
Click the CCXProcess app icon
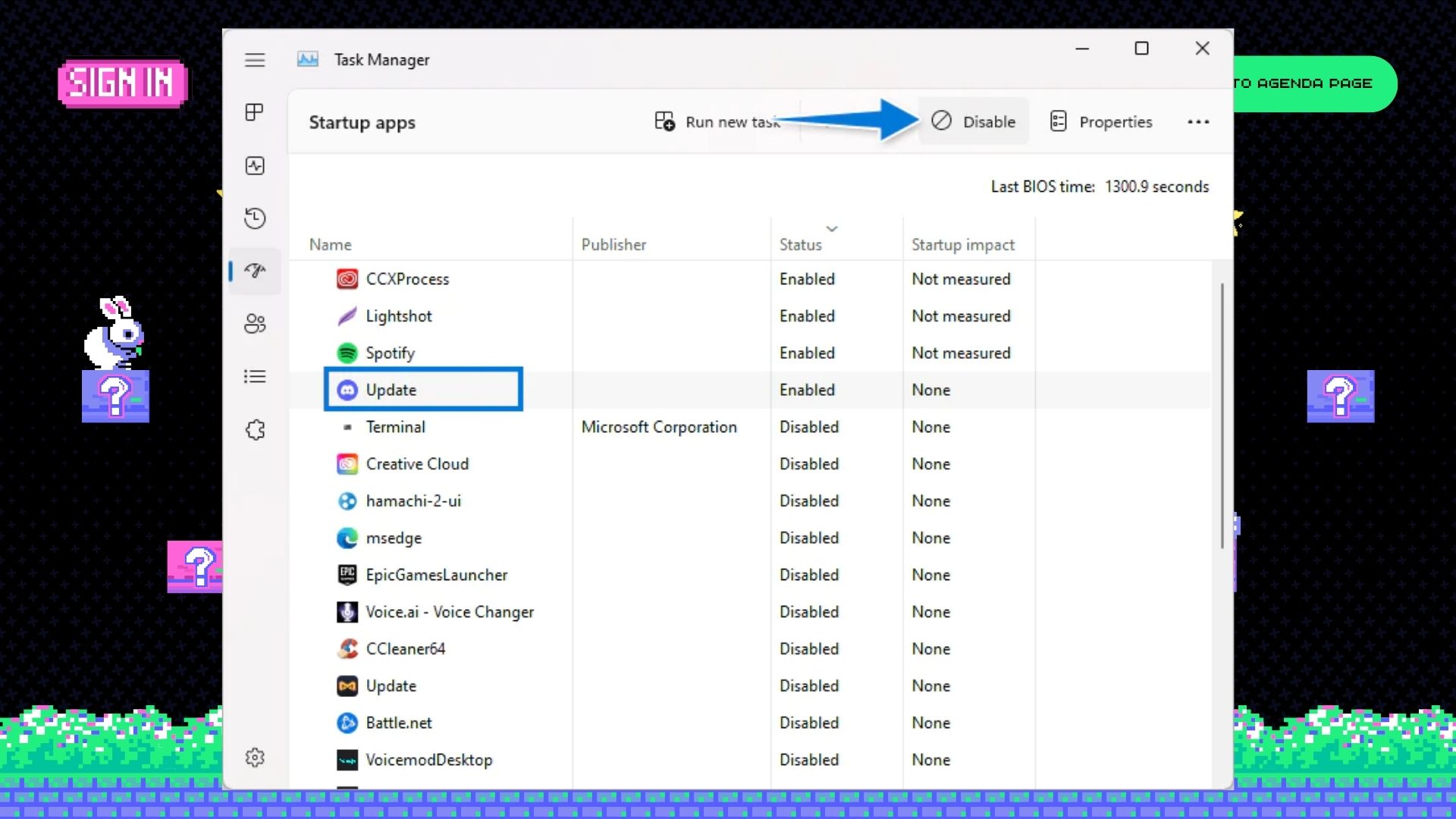pos(347,279)
